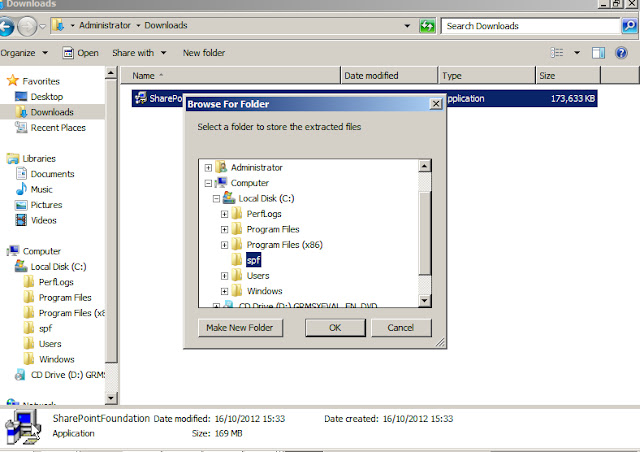Expand the Windows folder in the dialog
Image resolution: width=640 pixels, height=452 pixels.
pyautogui.click(x=224, y=292)
